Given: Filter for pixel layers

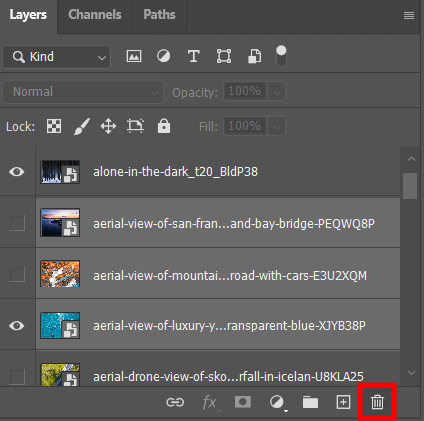Looking at the screenshot, I should pyautogui.click(x=134, y=56).
